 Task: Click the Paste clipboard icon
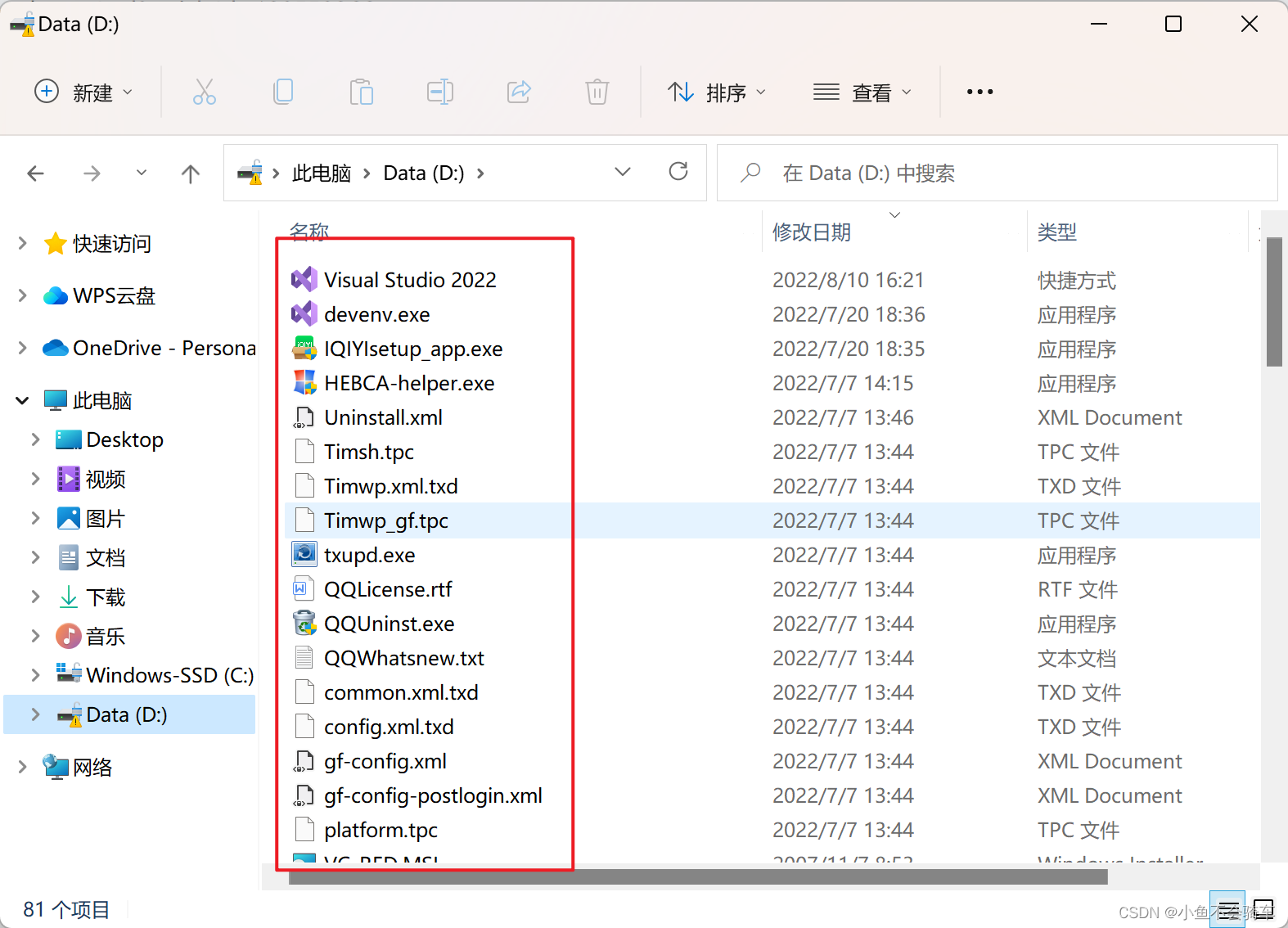click(361, 92)
